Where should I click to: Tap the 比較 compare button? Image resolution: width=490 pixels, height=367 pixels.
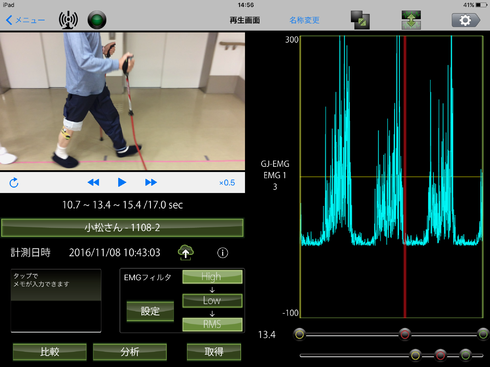(x=50, y=352)
